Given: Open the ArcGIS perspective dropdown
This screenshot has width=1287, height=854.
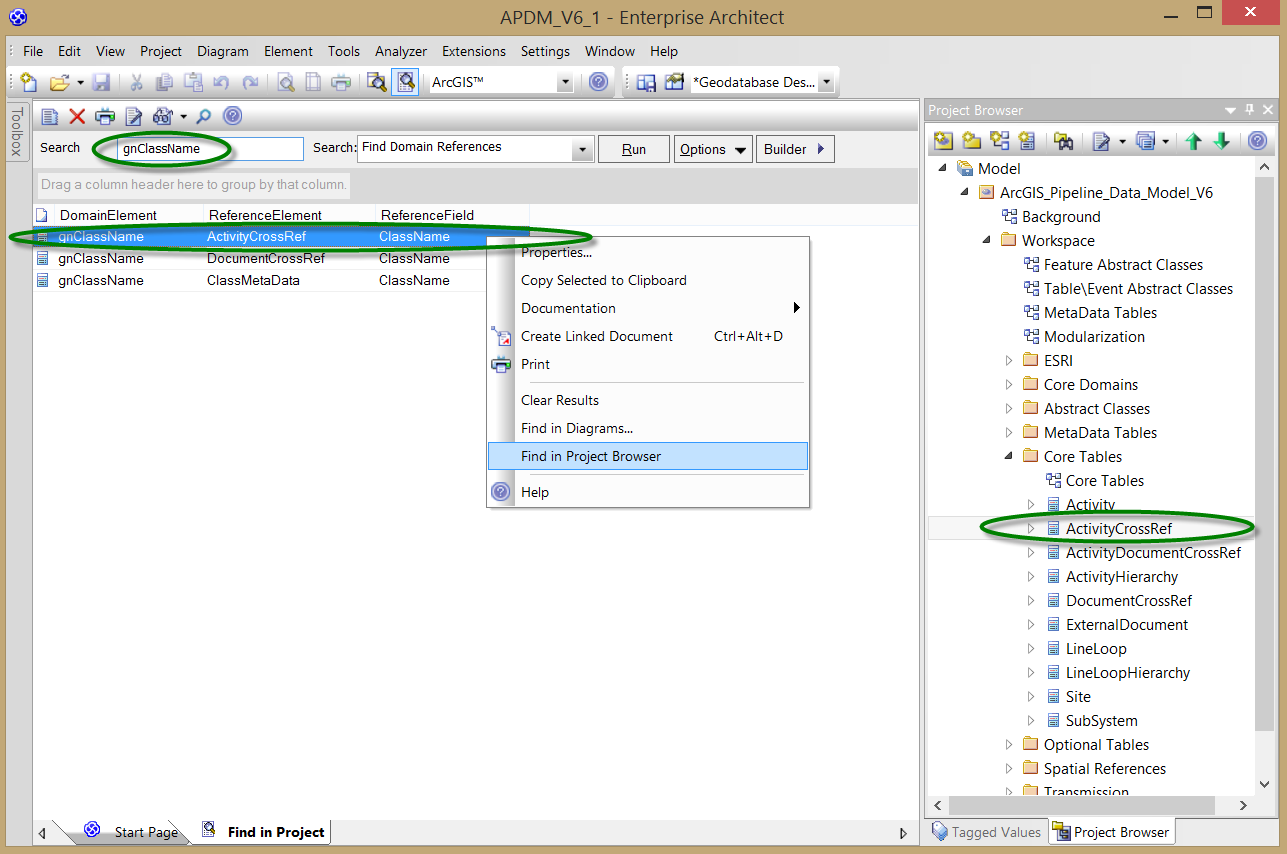Looking at the screenshot, I should pyautogui.click(x=565, y=83).
